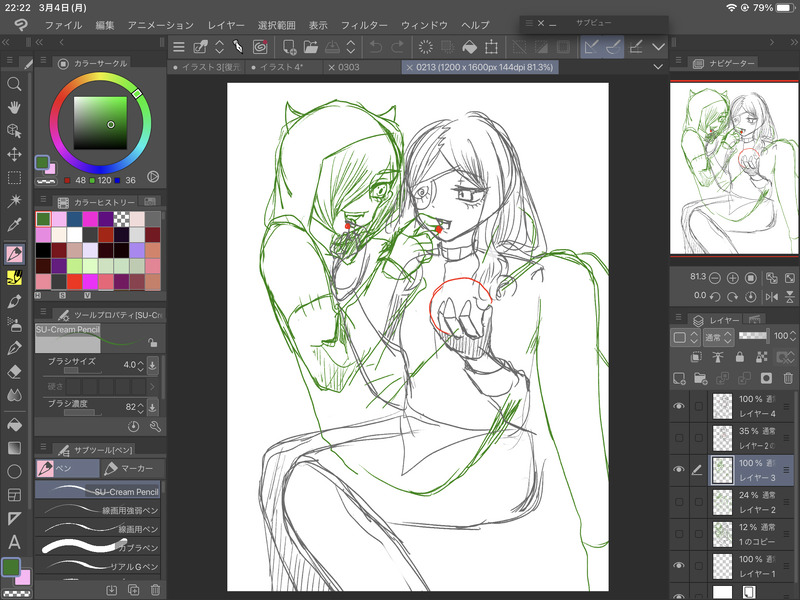Show the 24% レイヤー 2 layer
Viewport: 800px width, 600px height.
click(x=679, y=502)
